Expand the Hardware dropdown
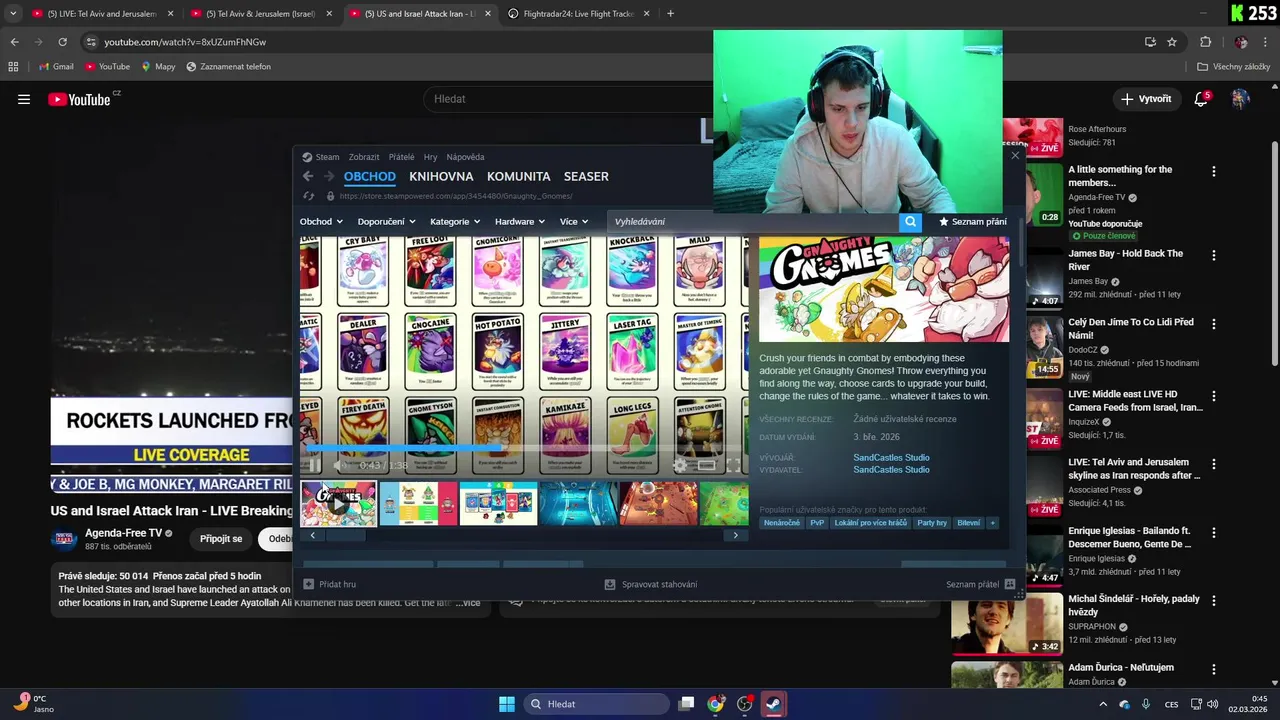1280x720 pixels. [x=520, y=222]
